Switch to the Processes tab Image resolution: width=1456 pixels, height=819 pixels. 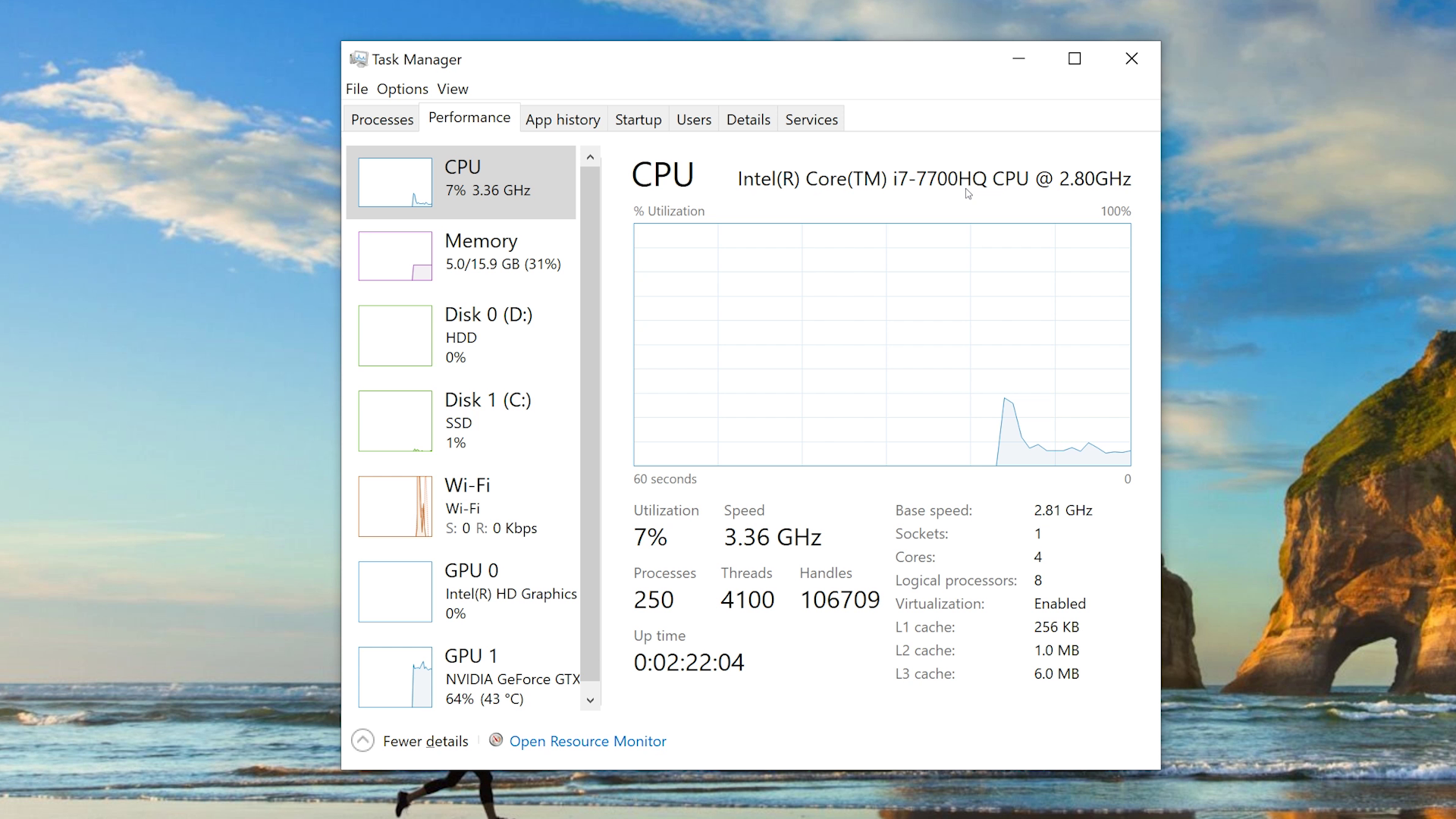pos(382,120)
